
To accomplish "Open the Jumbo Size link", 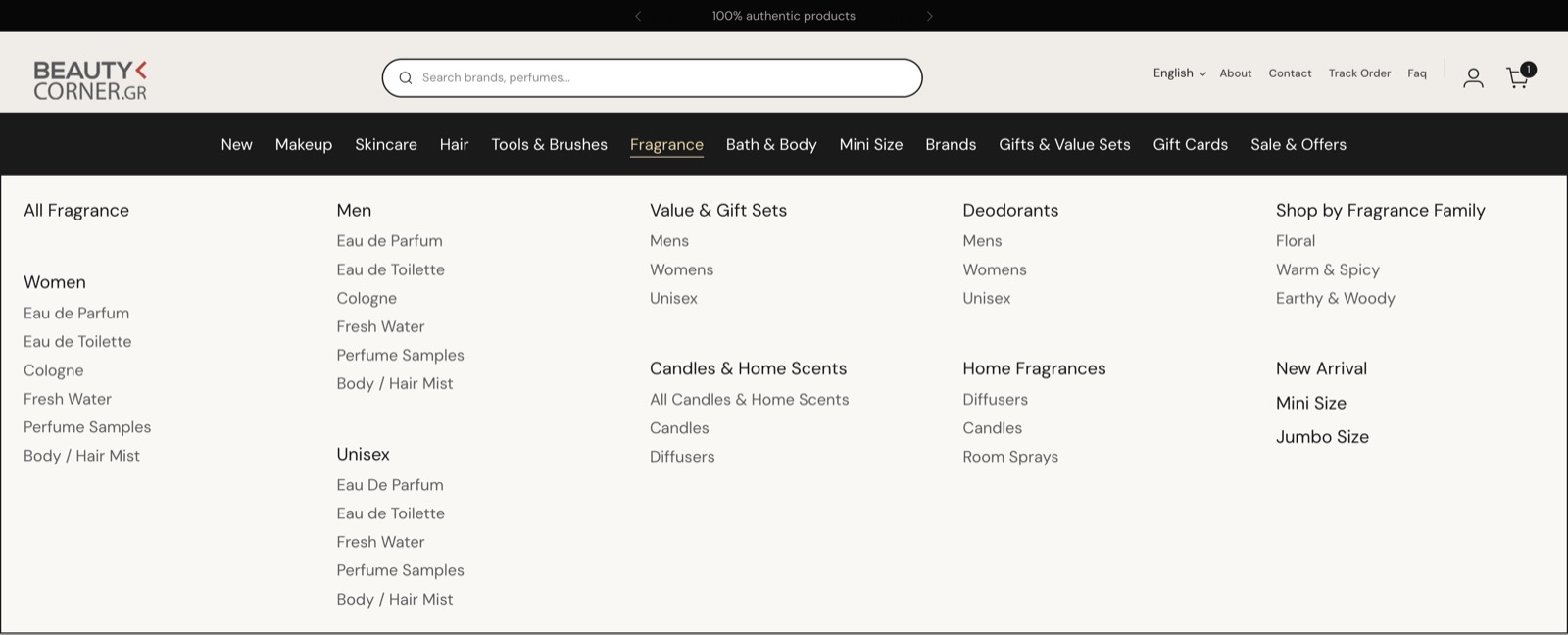I will click(x=1322, y=437).
